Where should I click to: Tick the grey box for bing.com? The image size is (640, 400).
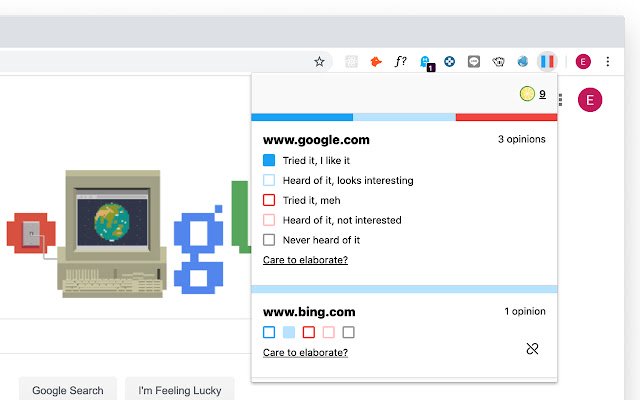point(349,332)
